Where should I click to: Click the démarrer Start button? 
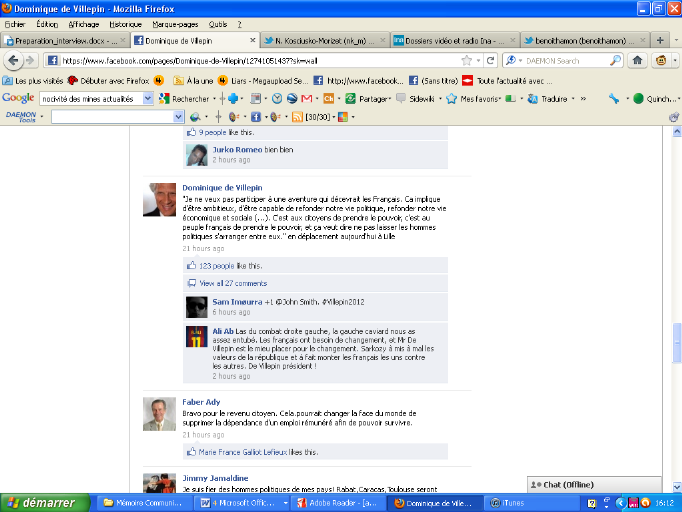[45, 503]
